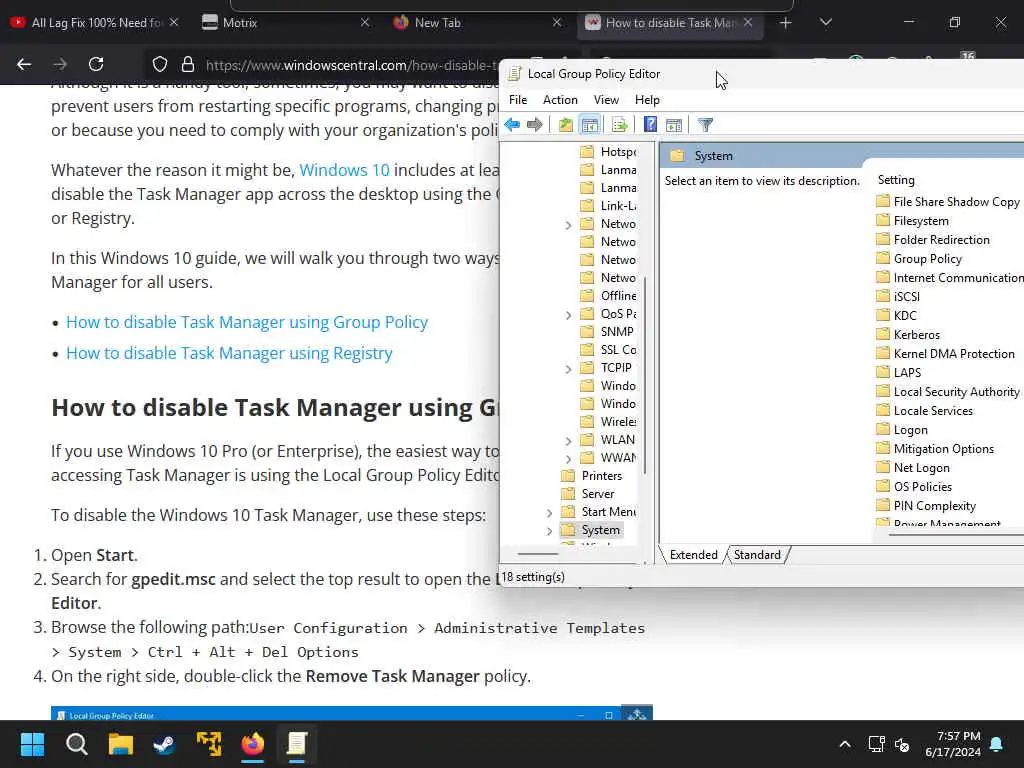Open 'How to disable Task Manager using Group Policy' link
Screen dimensions: 1024x768
click(247, 322)
